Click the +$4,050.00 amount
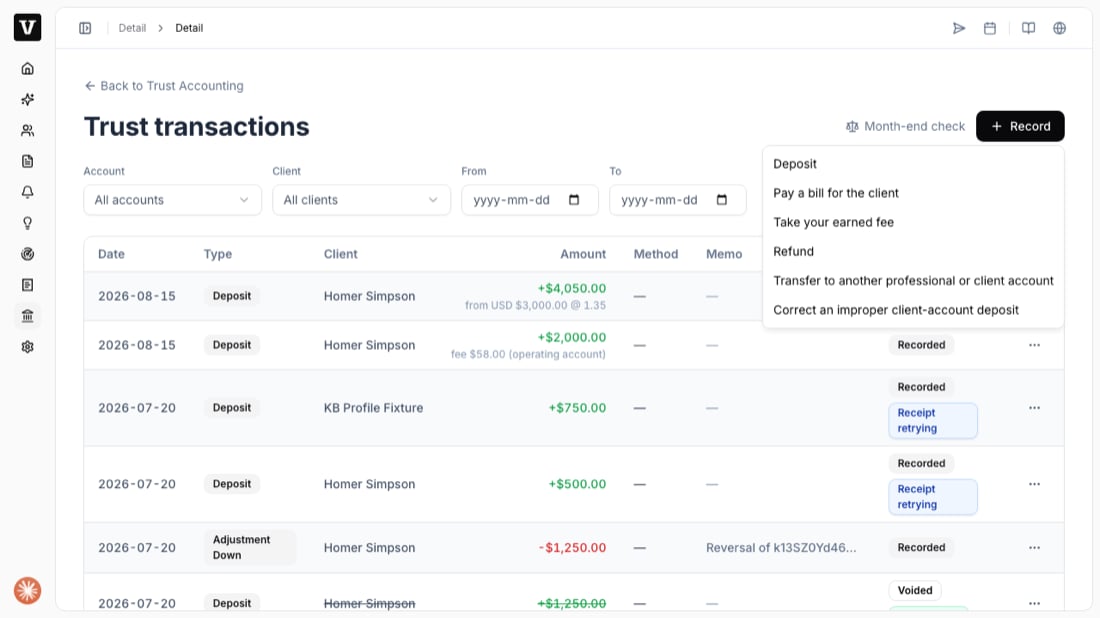The width and height of the screenshot is (1100, 618). 572,288
